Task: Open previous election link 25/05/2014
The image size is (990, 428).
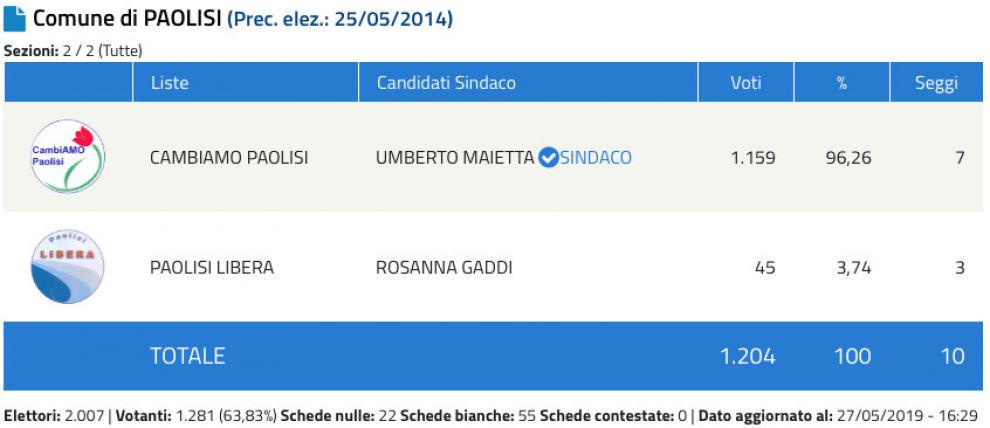Action: tap(340, 20)
